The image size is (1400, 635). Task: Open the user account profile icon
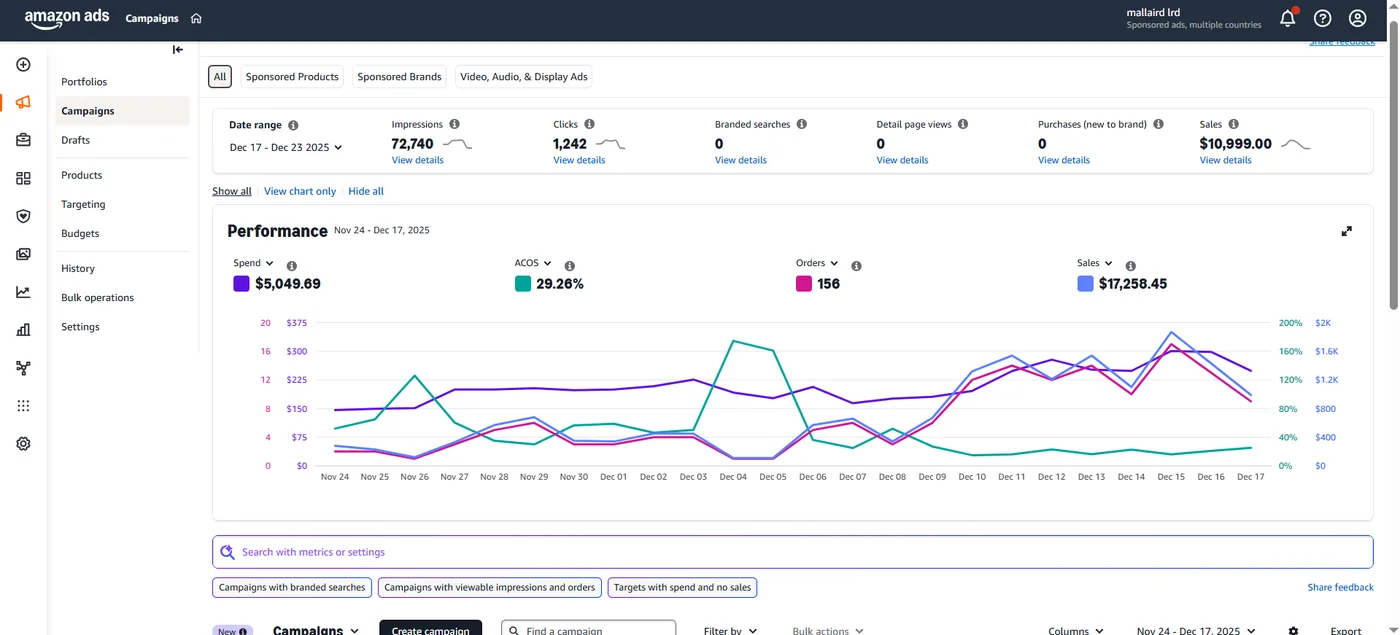coord(1358,18)
